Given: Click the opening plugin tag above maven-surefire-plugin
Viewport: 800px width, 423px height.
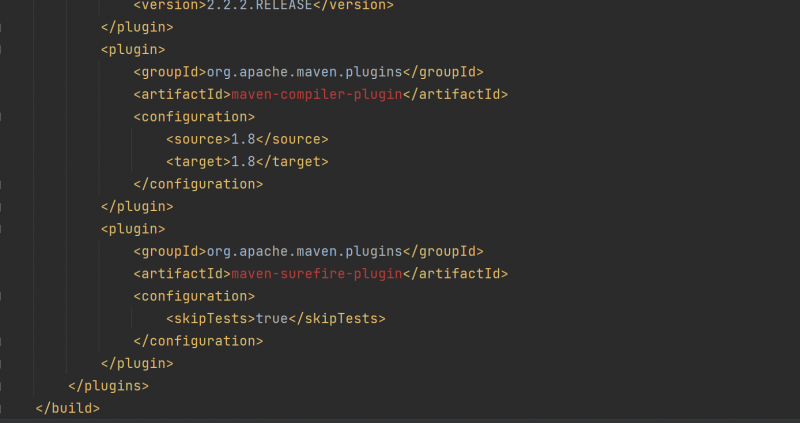Looking at the screenshot, I should tap(133, 228).
